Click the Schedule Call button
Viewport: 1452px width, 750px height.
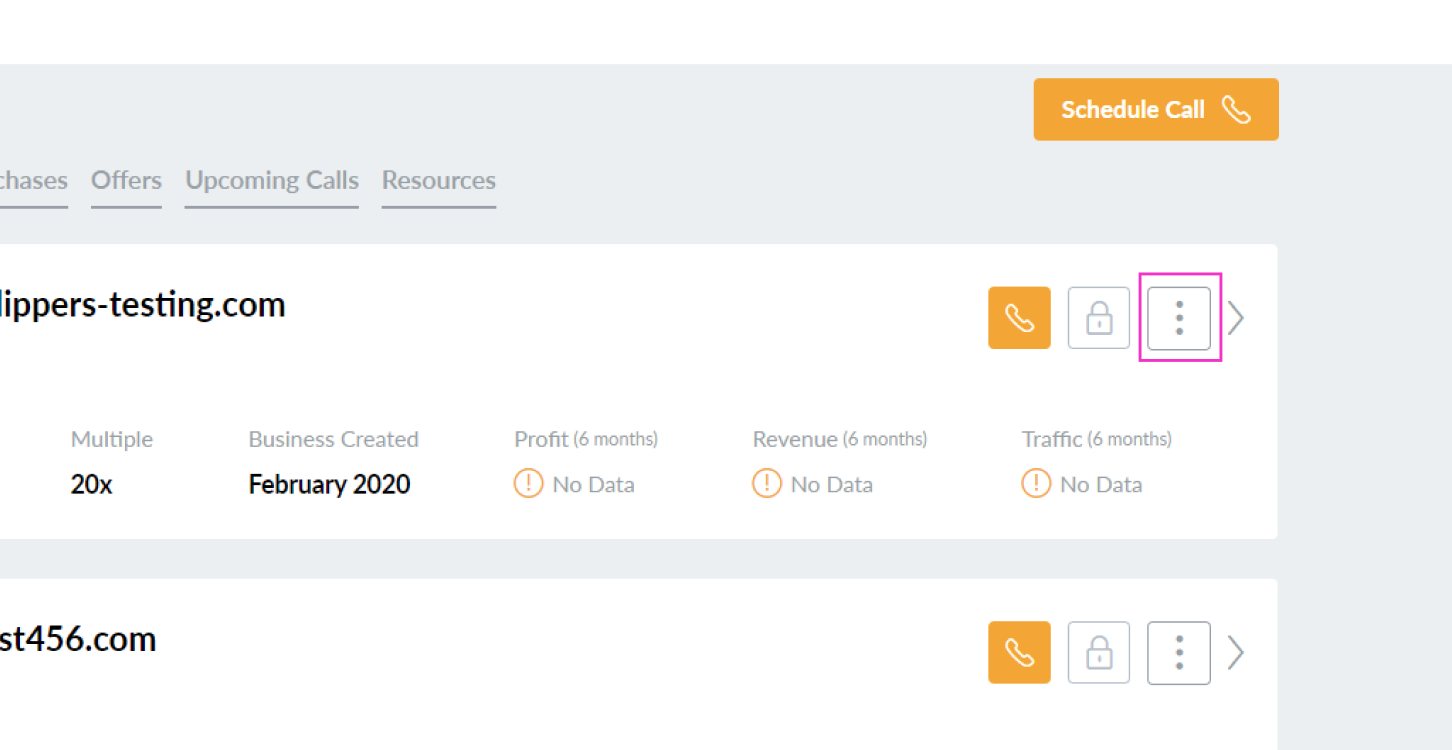(x=1155, y=110)
